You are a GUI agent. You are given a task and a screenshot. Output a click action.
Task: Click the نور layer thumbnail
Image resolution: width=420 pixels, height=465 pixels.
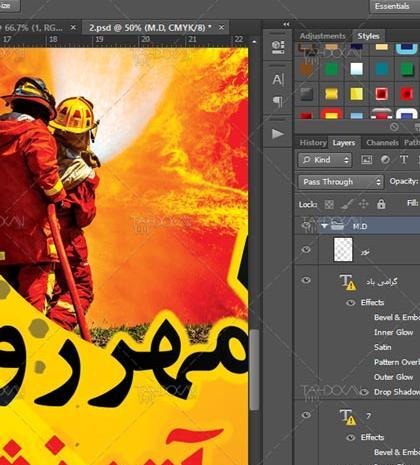click(343, 250)
